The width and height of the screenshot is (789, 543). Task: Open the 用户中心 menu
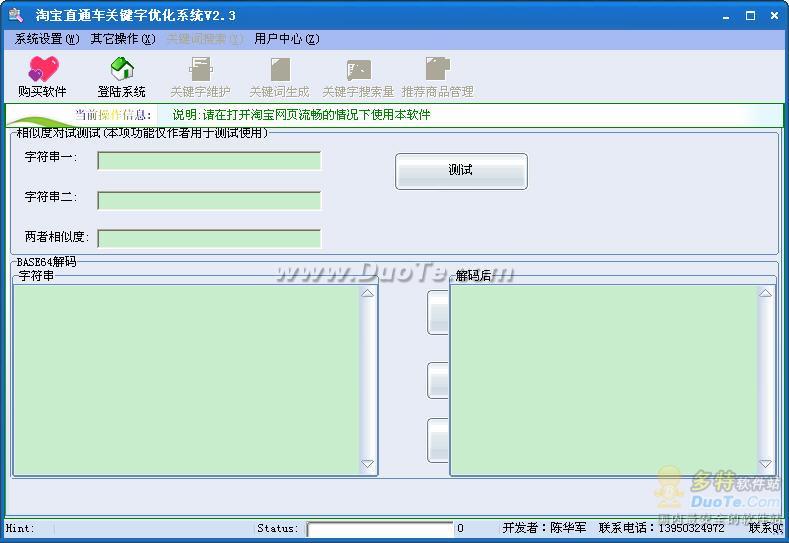tap(287, 39)
